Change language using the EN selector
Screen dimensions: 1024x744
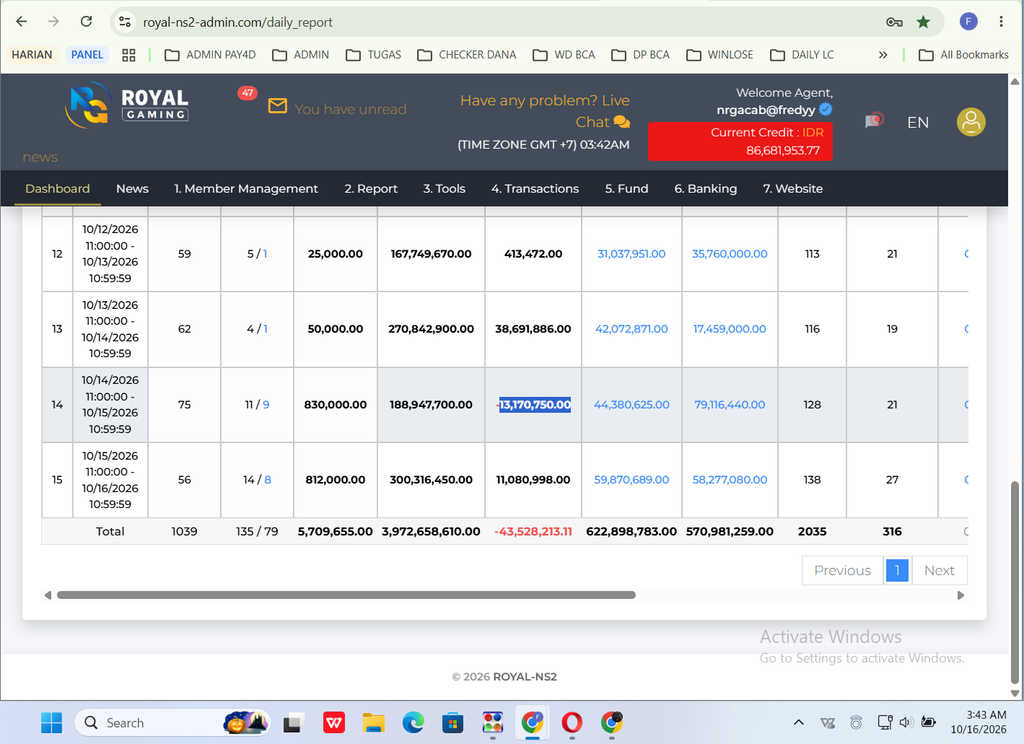point(918,122)
